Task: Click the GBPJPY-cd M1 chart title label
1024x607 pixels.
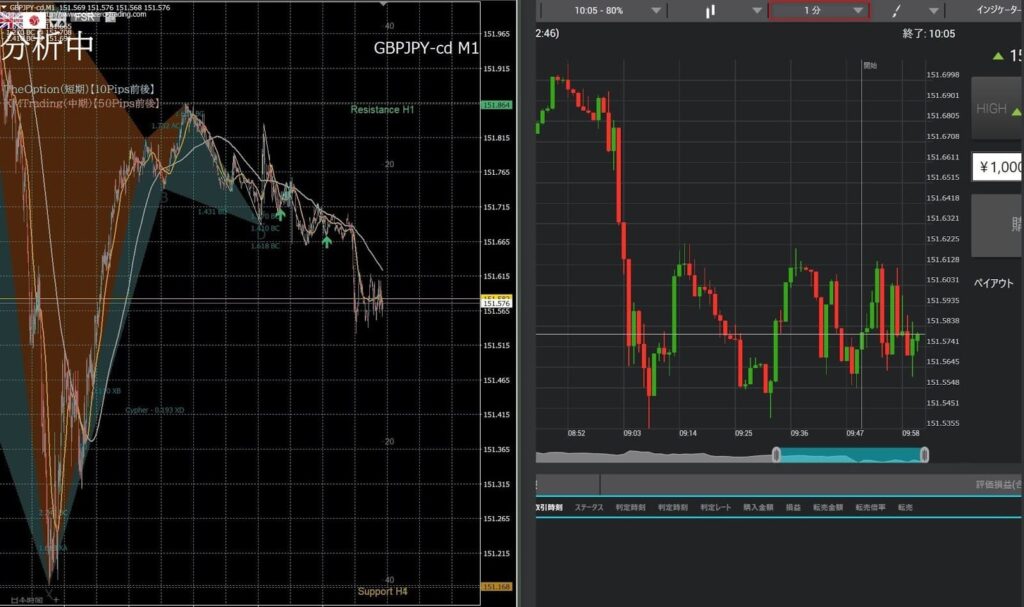Action: pyautogui.click(x=426, y=48)
